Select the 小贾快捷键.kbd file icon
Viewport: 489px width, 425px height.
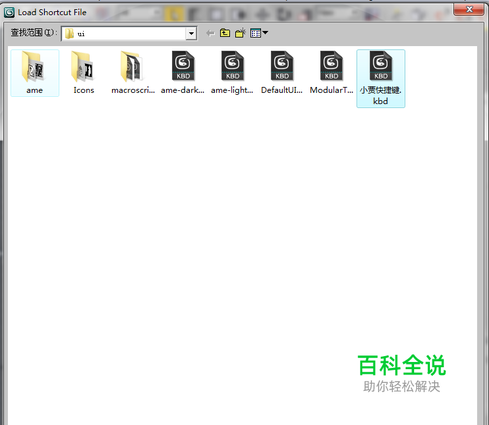[381, 66]
